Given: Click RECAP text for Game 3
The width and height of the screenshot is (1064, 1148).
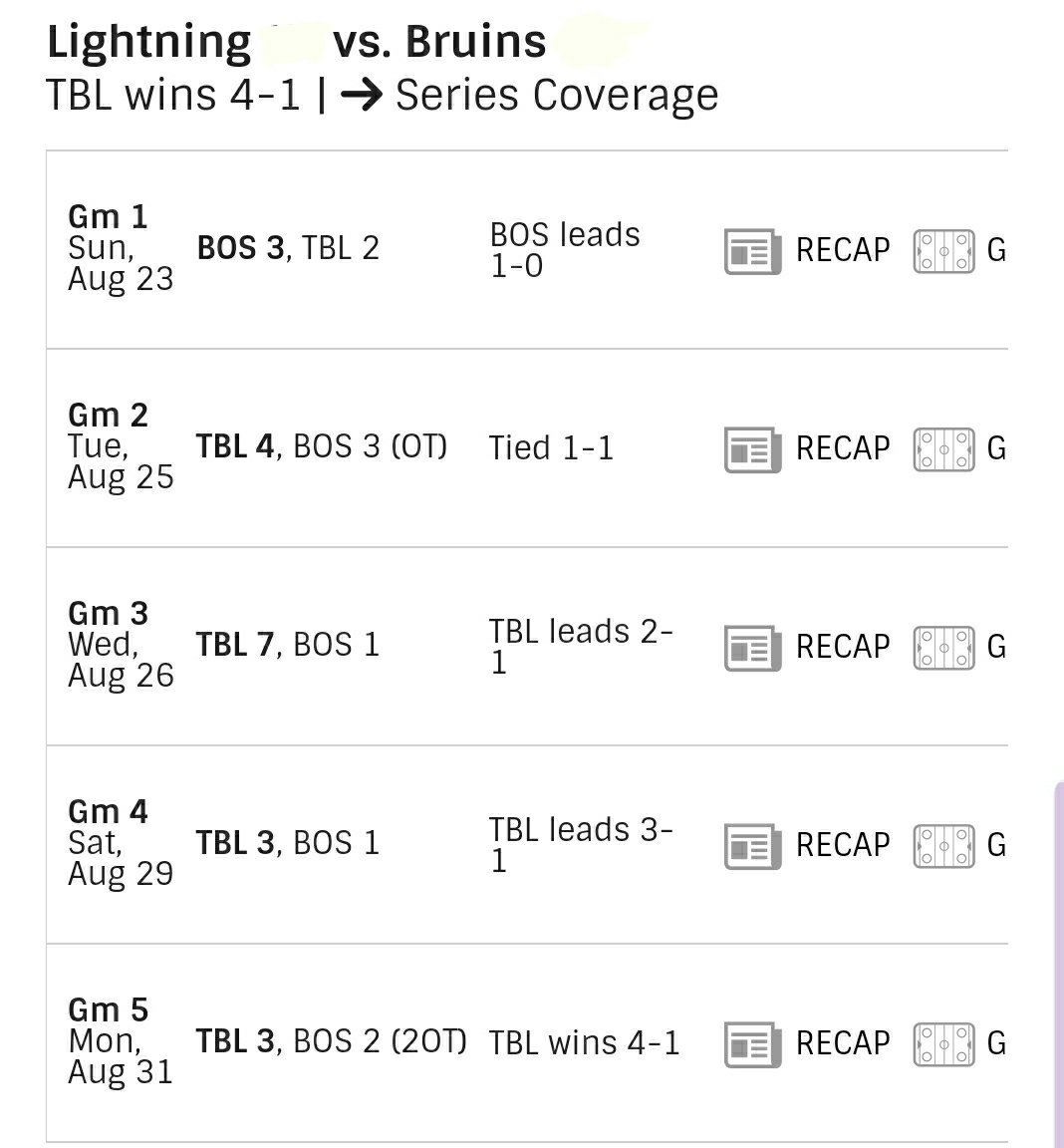Looking at the screenshot, I should click(x=843, y=647).
